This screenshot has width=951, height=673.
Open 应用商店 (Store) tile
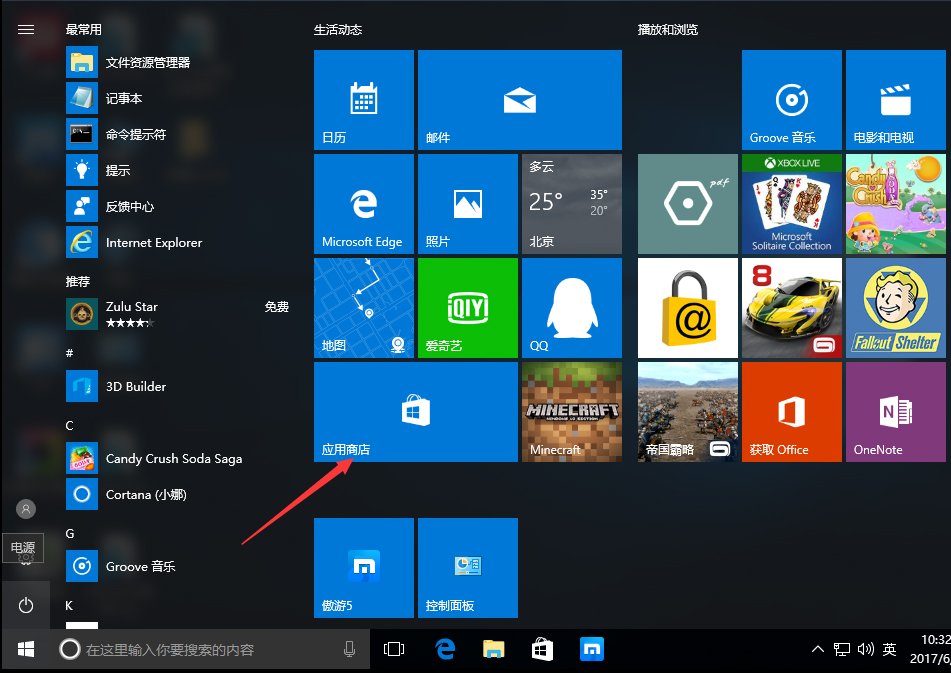[x=415, y=412]
